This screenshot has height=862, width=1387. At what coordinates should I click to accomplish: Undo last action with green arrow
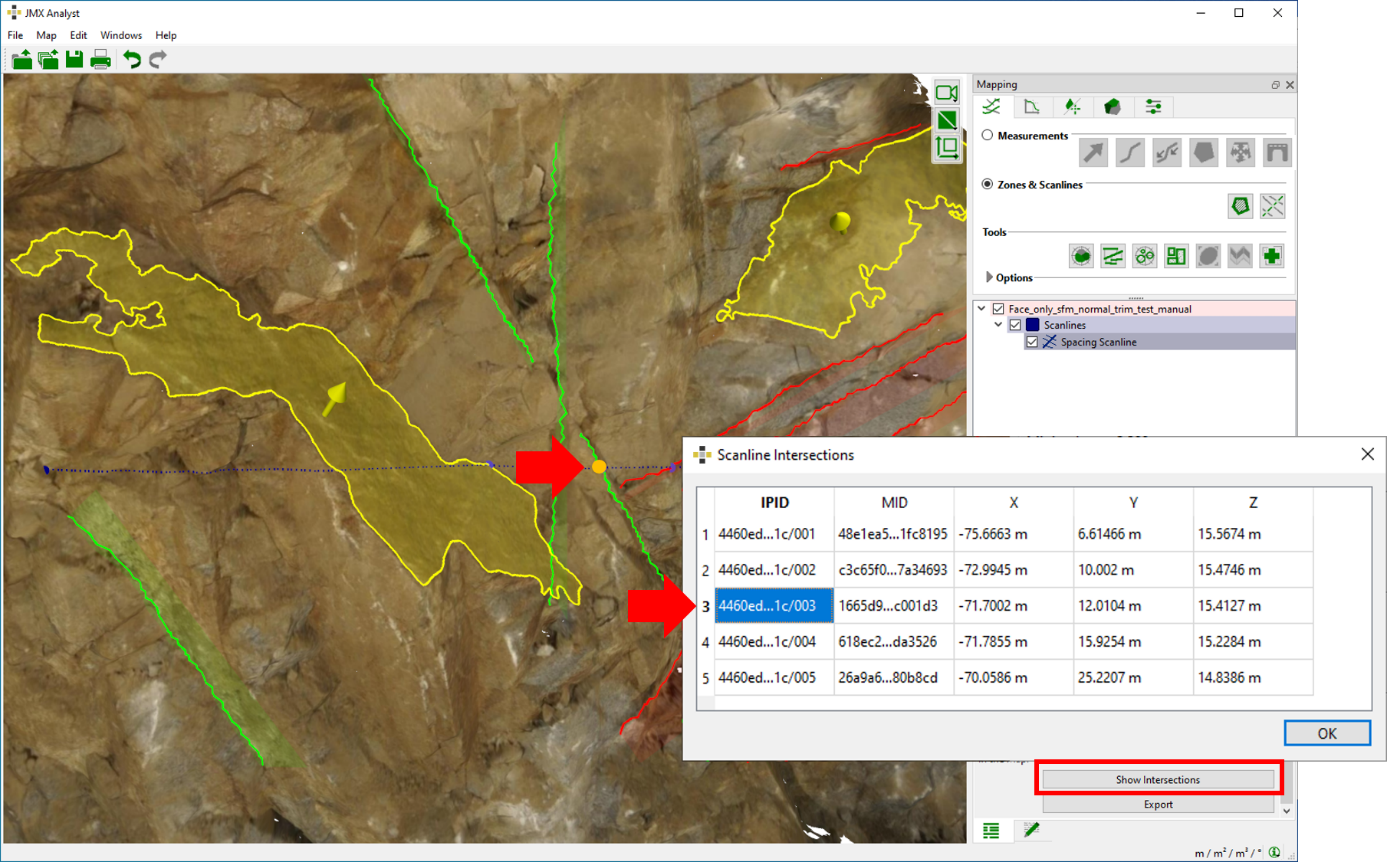(x=131, y=60)
